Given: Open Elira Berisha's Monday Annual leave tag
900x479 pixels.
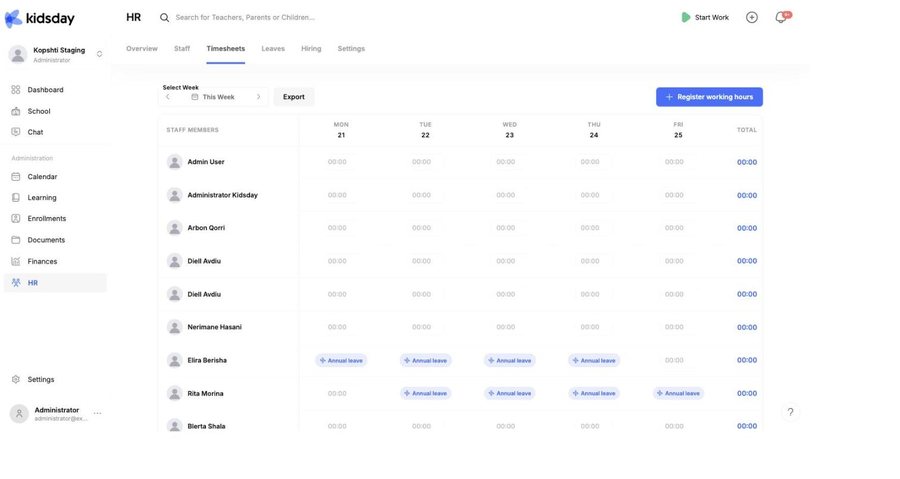Looking at the screenshot, I should click(341, 360).
